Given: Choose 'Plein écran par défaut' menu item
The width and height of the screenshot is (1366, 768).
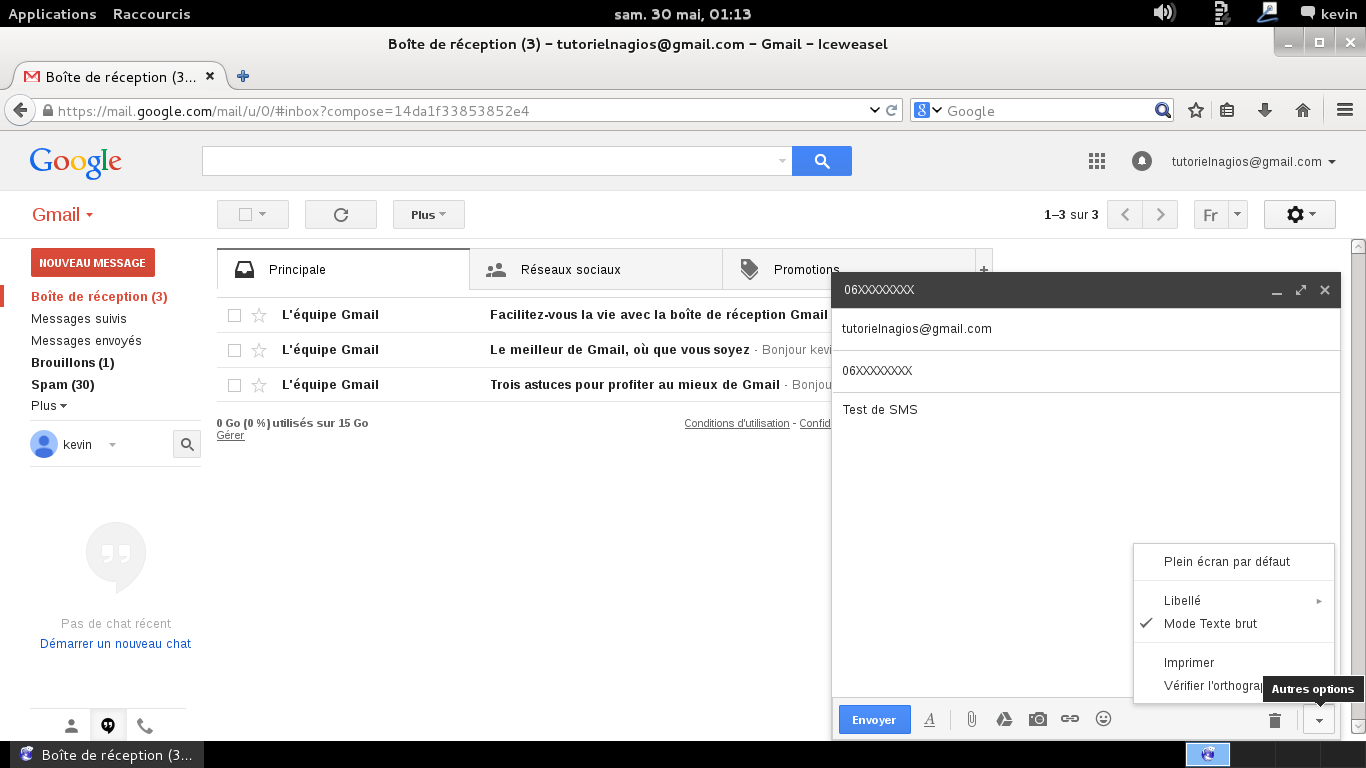Looking at the screenshot, I should 1234,562.
